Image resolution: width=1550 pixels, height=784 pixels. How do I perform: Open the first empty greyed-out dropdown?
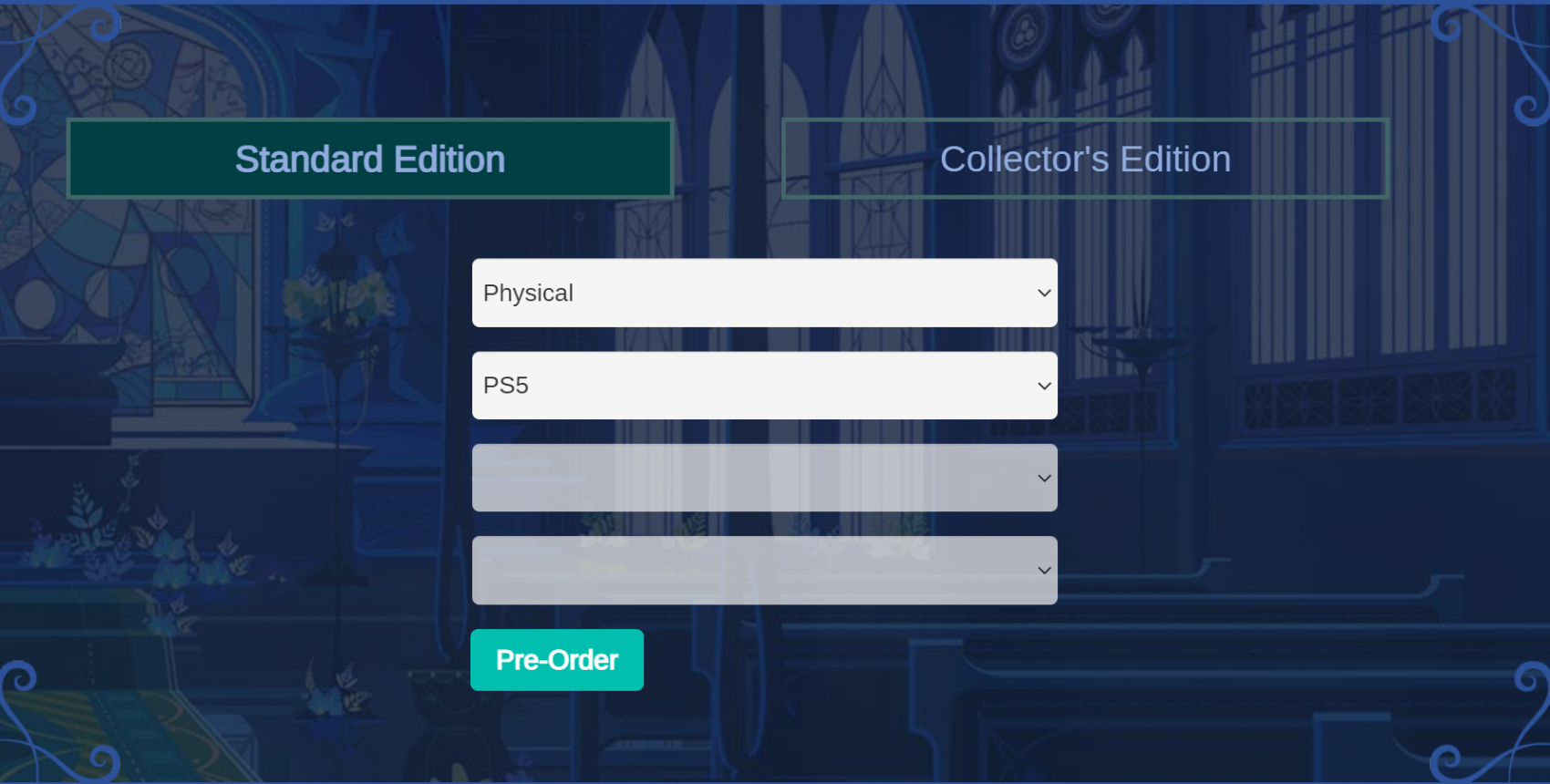[x=764, y=478]
